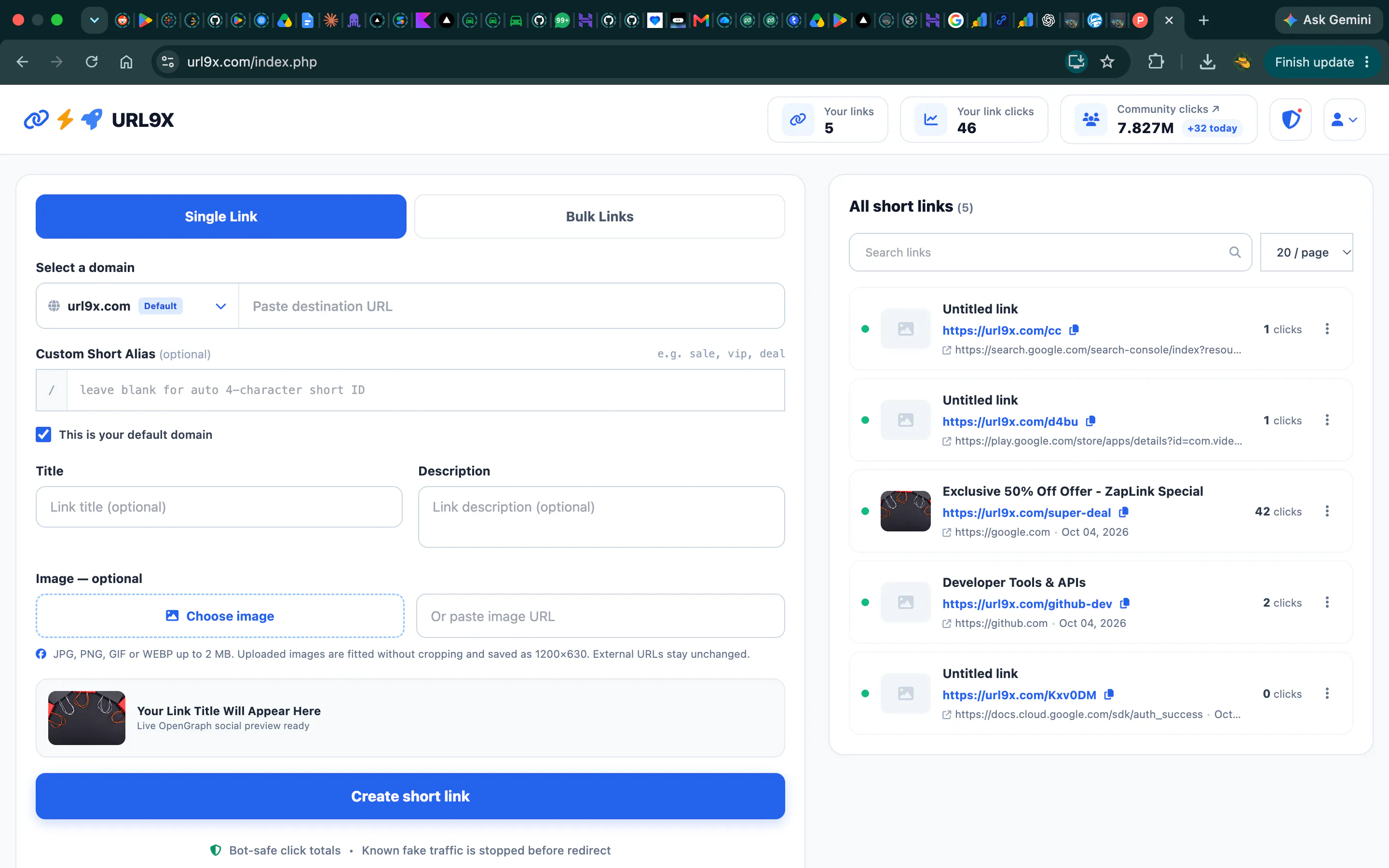1389x868 pixels.
Task: Open Chrome menu three dots
Action: (1367, 62)
